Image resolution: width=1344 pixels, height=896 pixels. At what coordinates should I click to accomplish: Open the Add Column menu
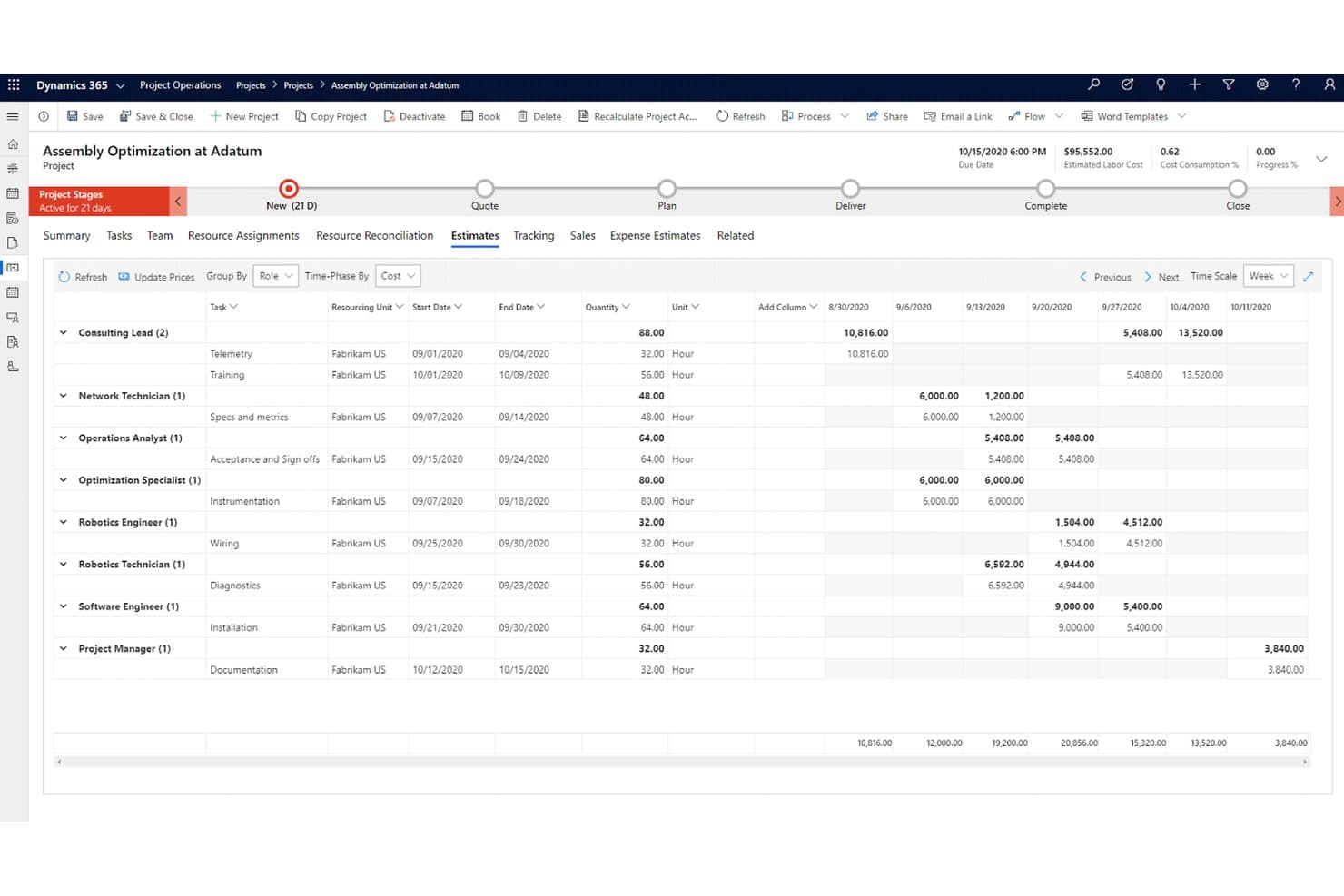coord(787,308)
